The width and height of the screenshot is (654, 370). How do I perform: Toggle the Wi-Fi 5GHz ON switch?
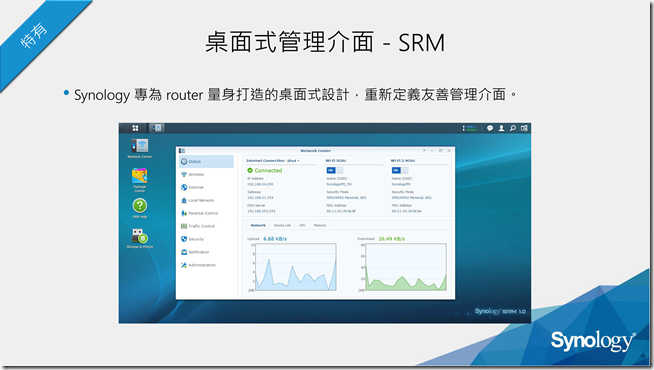pos(335,170)
